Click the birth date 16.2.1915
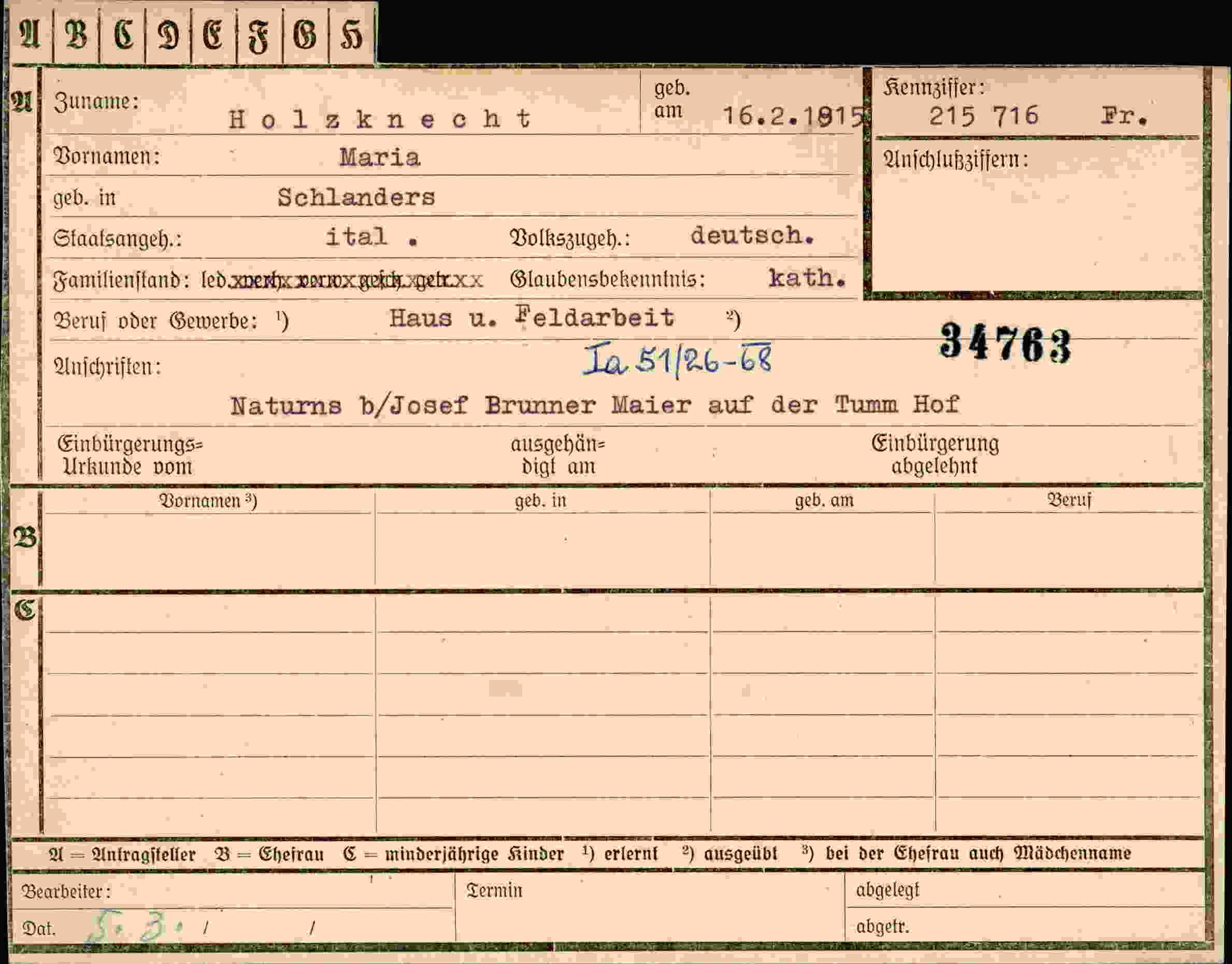The image size is (1232, 964). 794,116
